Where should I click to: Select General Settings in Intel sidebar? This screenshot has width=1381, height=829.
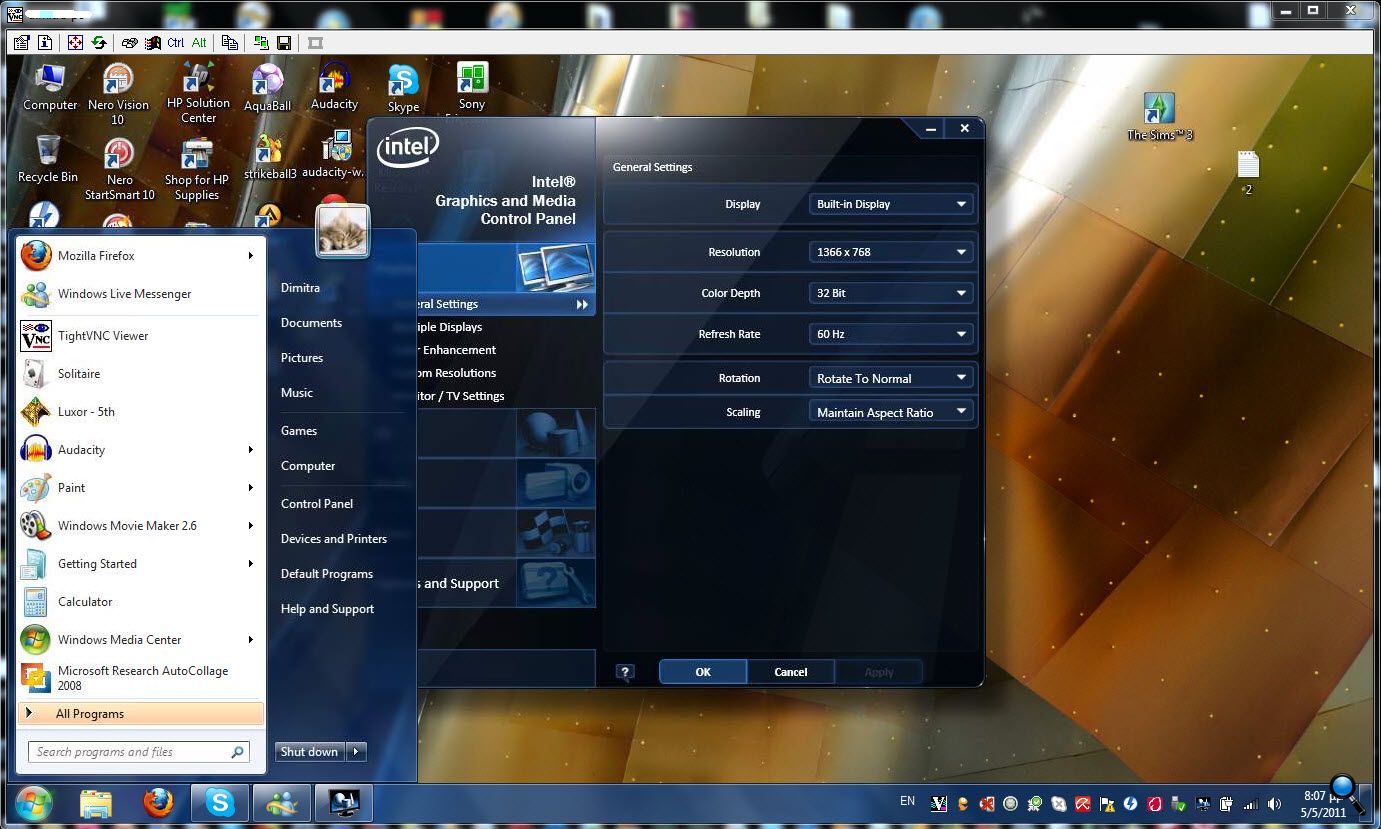[x=505, y=304]
